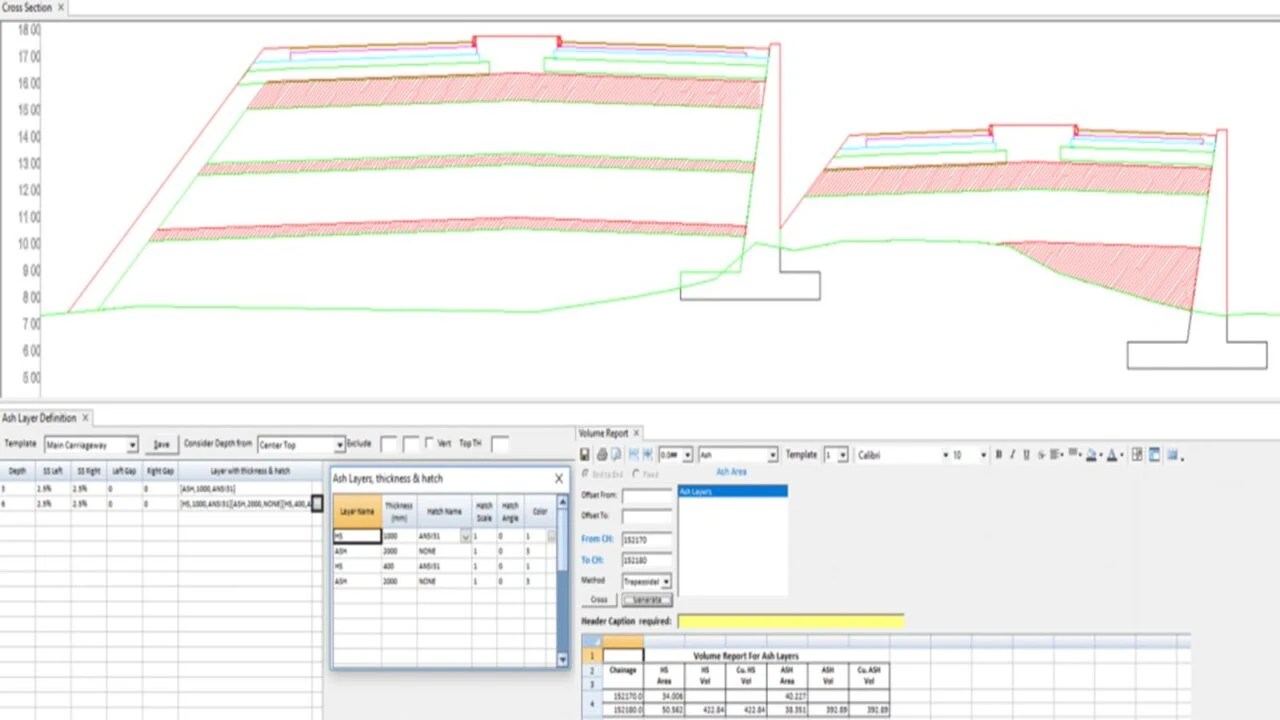Open the Ash dropdown in Volume Report toolbar

point(772,455)
